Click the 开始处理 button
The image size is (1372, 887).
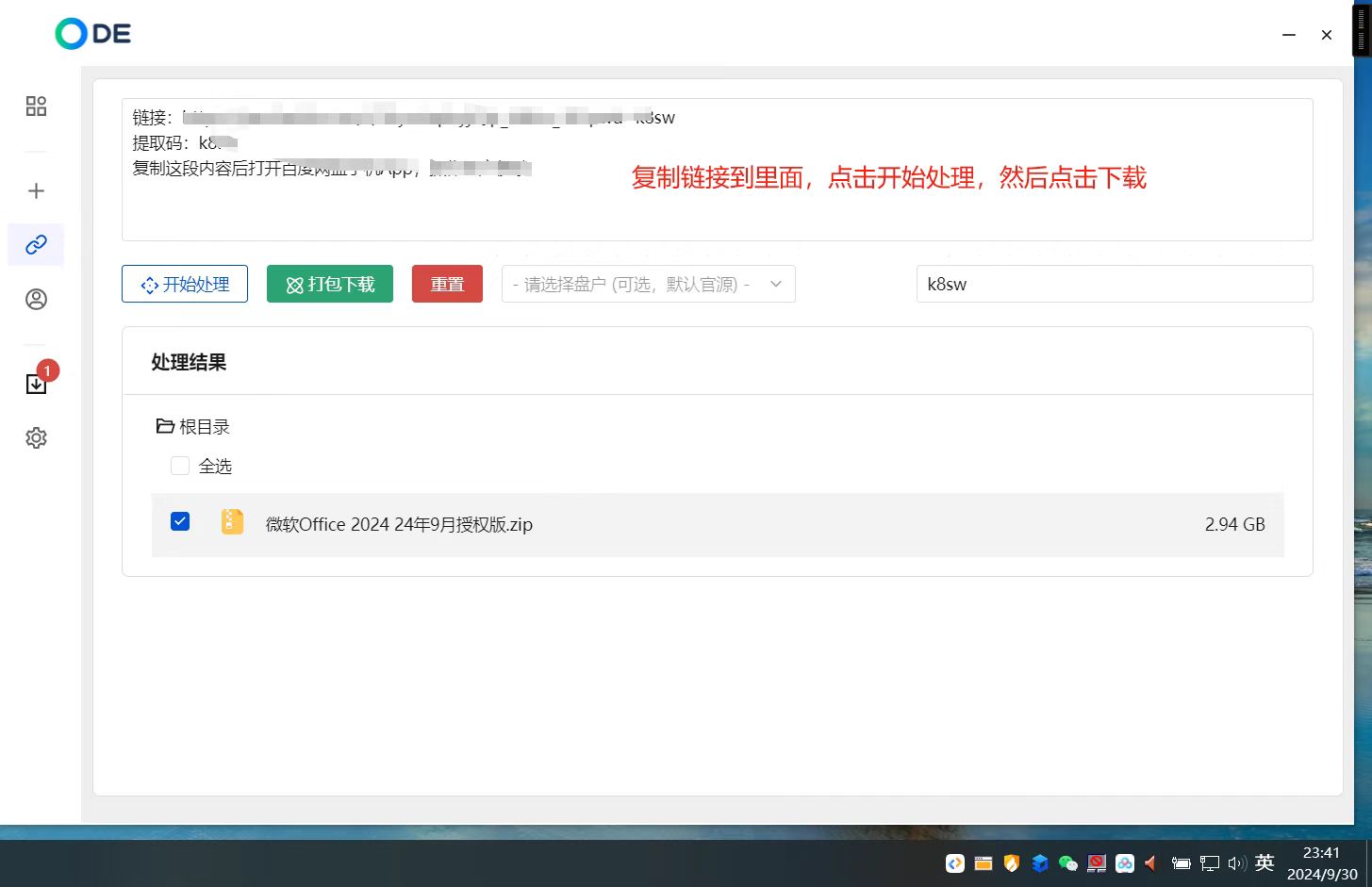click(185, 284)
